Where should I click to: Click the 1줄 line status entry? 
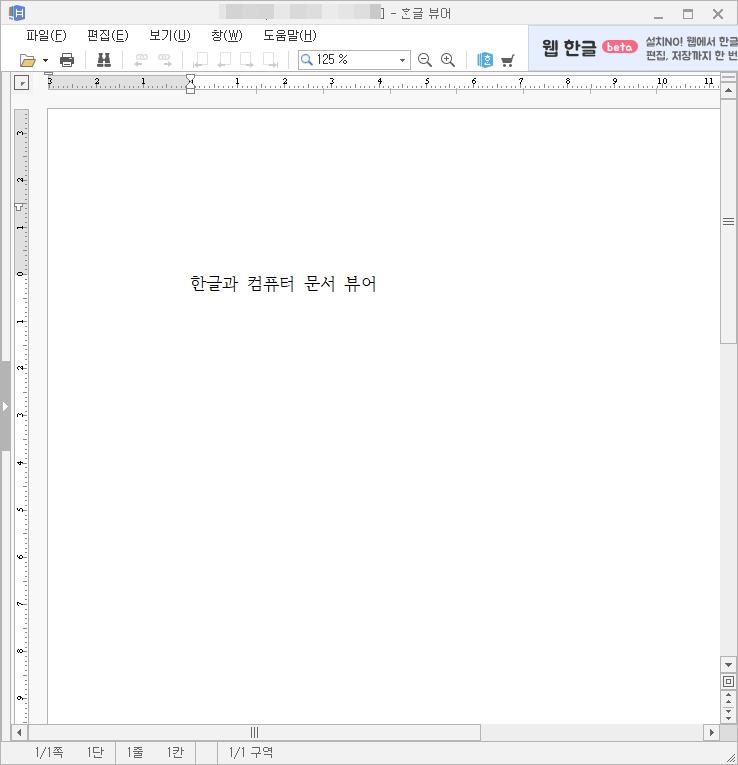(x=135, y=752)
